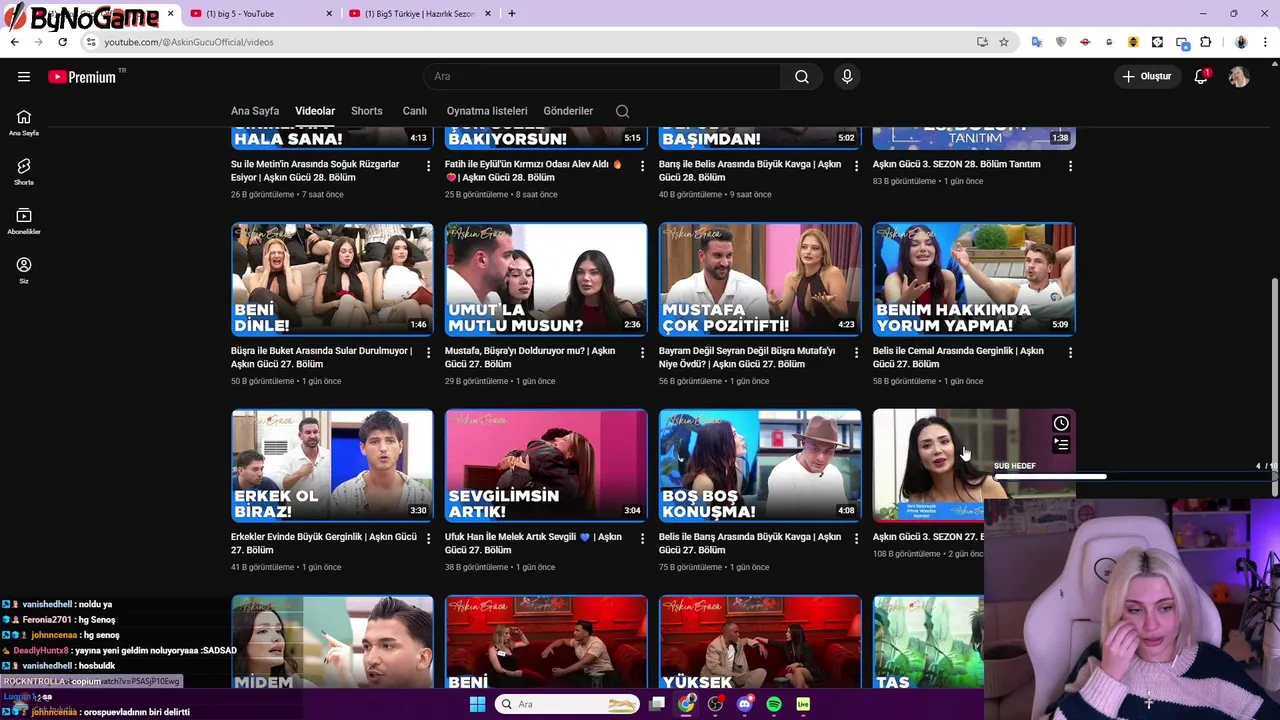Open the Google Translate extension
Image resolution: width=1280 pixels, height=720 pixels.
point(1037,42)
